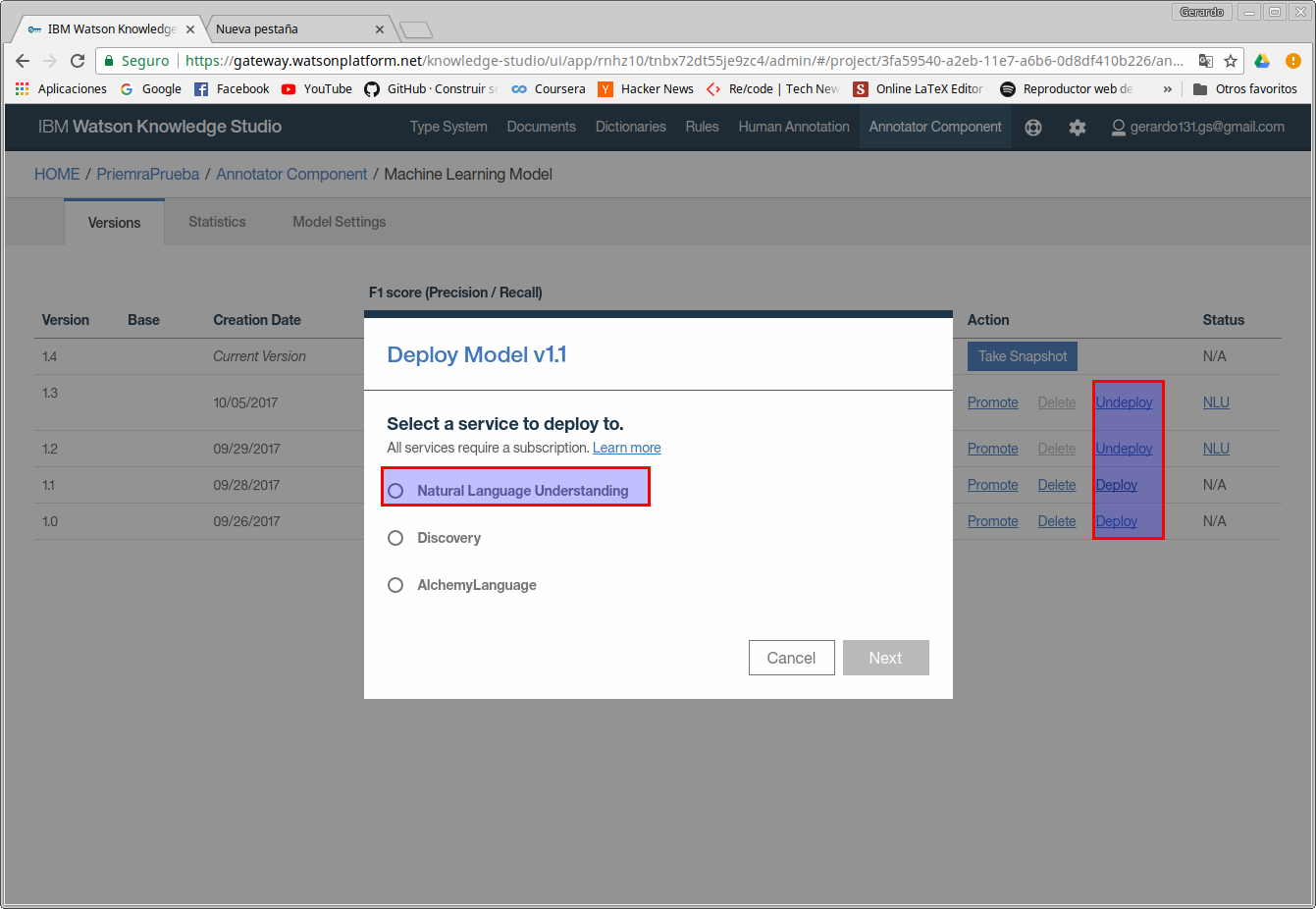Open NLU status link for version 1.3

point(1216,402)
